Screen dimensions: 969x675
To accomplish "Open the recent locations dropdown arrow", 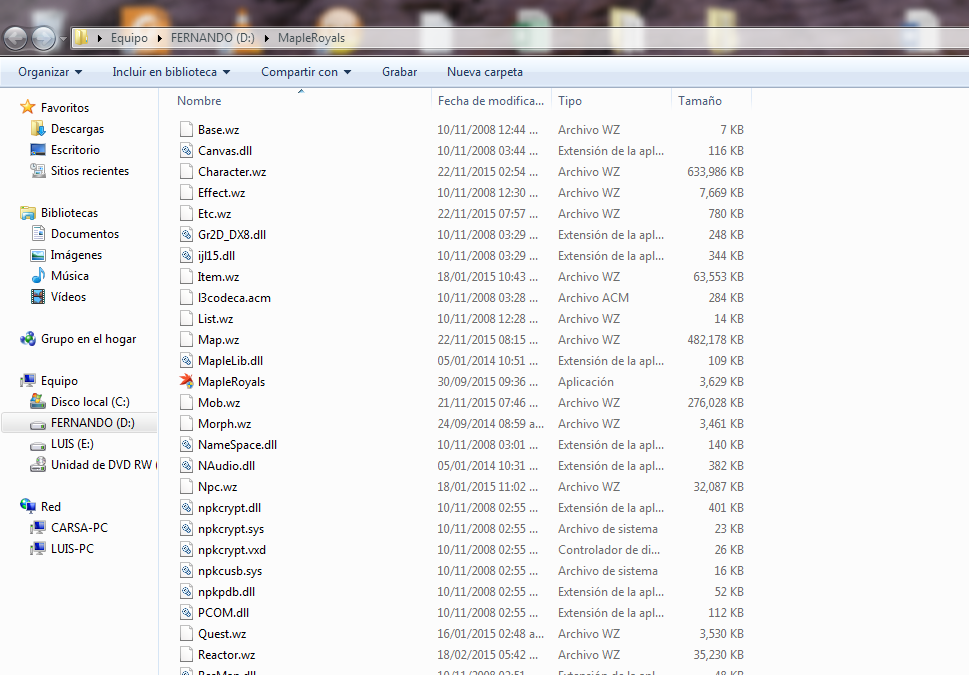I will [x=63, y=38].
